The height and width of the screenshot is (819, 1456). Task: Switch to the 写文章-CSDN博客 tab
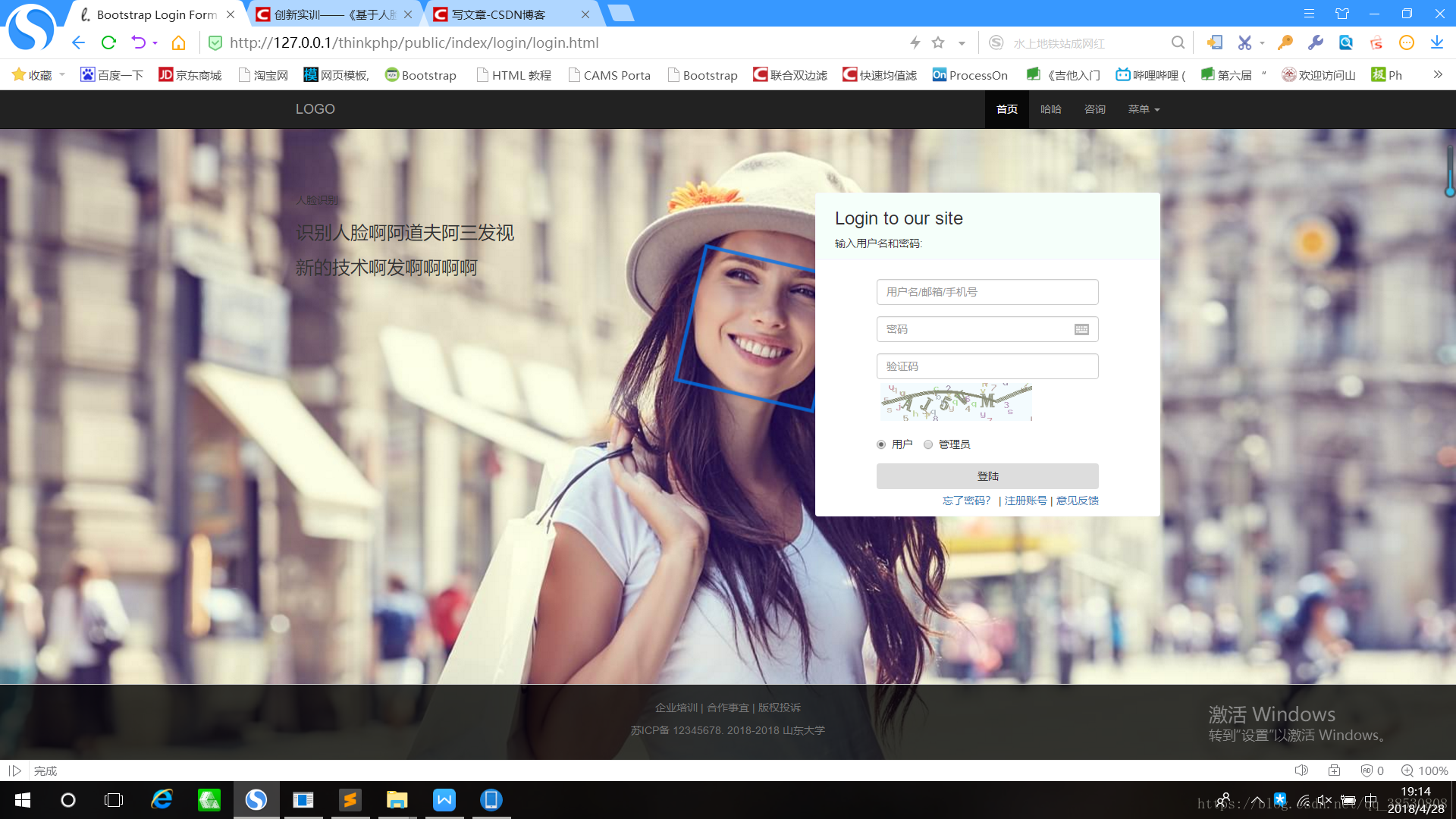500,14
